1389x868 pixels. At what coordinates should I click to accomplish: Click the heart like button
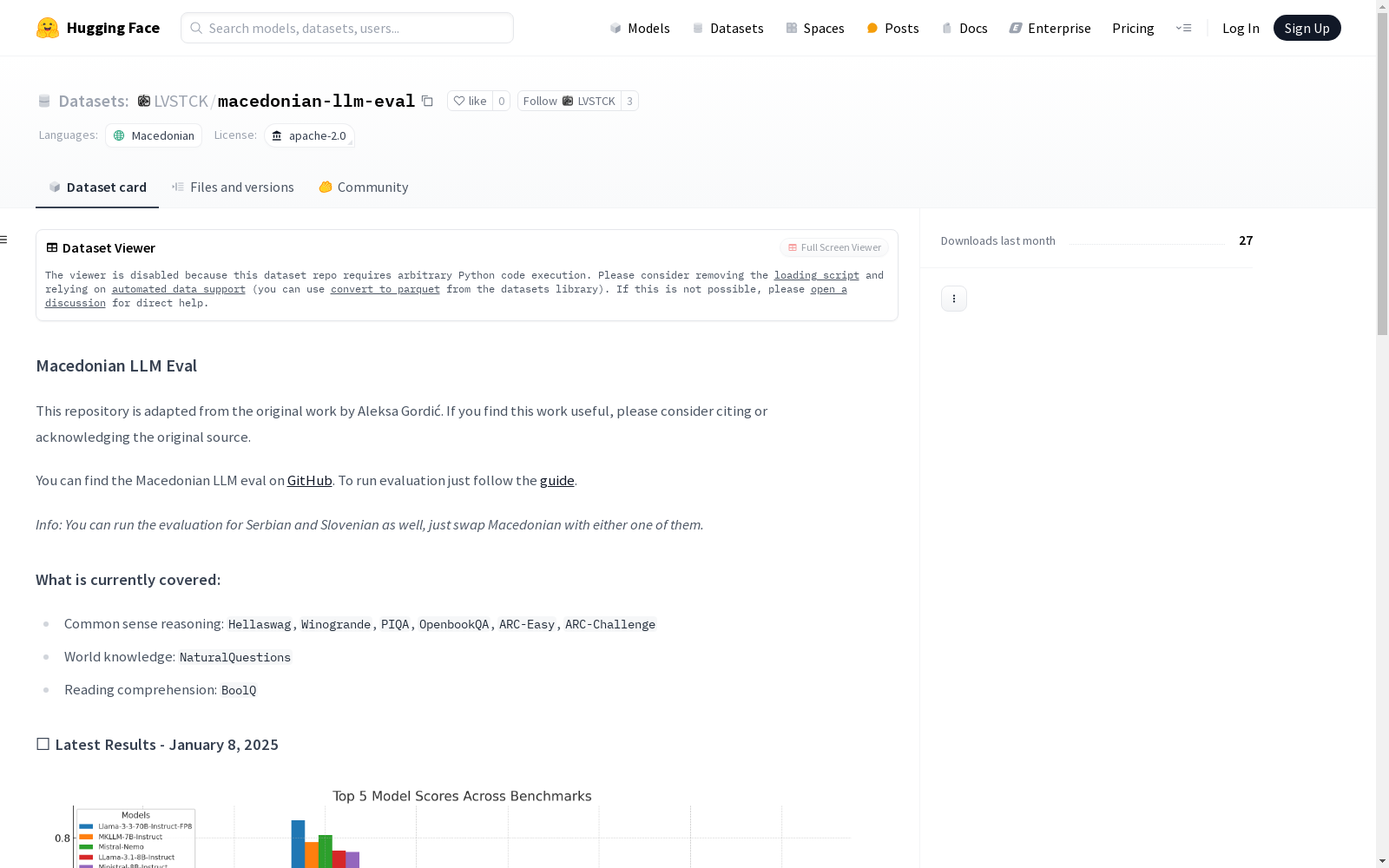point(470,101)
